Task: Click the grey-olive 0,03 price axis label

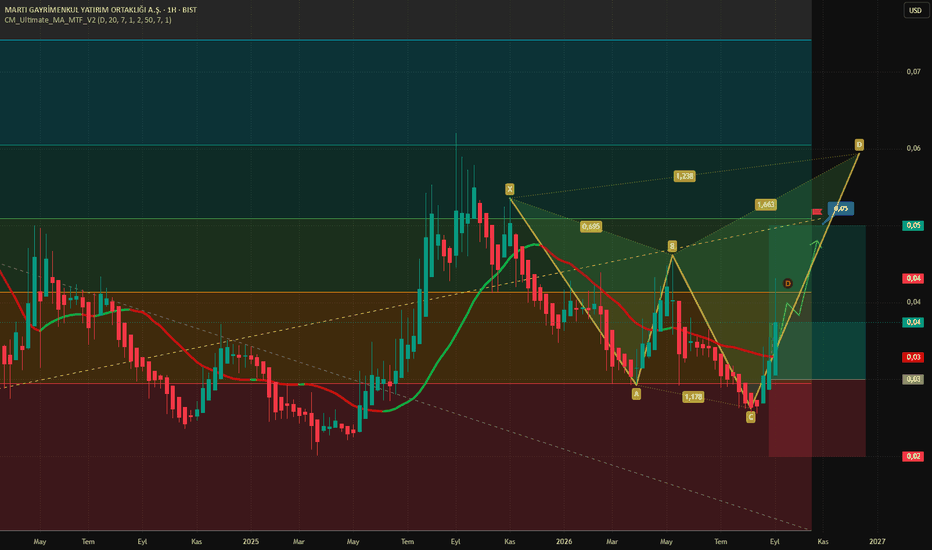Action: pyautogui.click(x=913, y=379)
